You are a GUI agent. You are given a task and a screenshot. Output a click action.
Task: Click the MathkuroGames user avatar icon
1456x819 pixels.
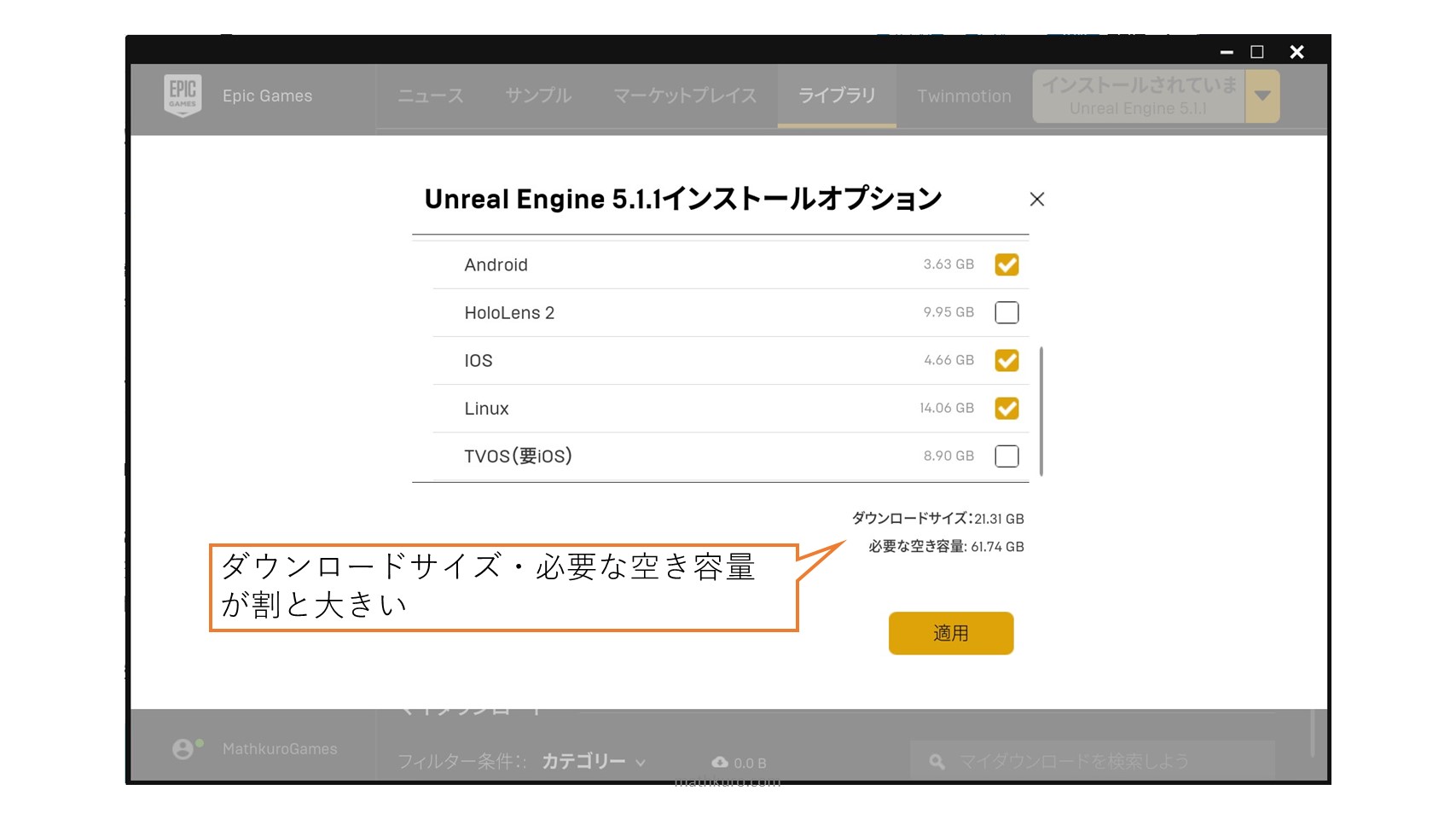(183, 749)
